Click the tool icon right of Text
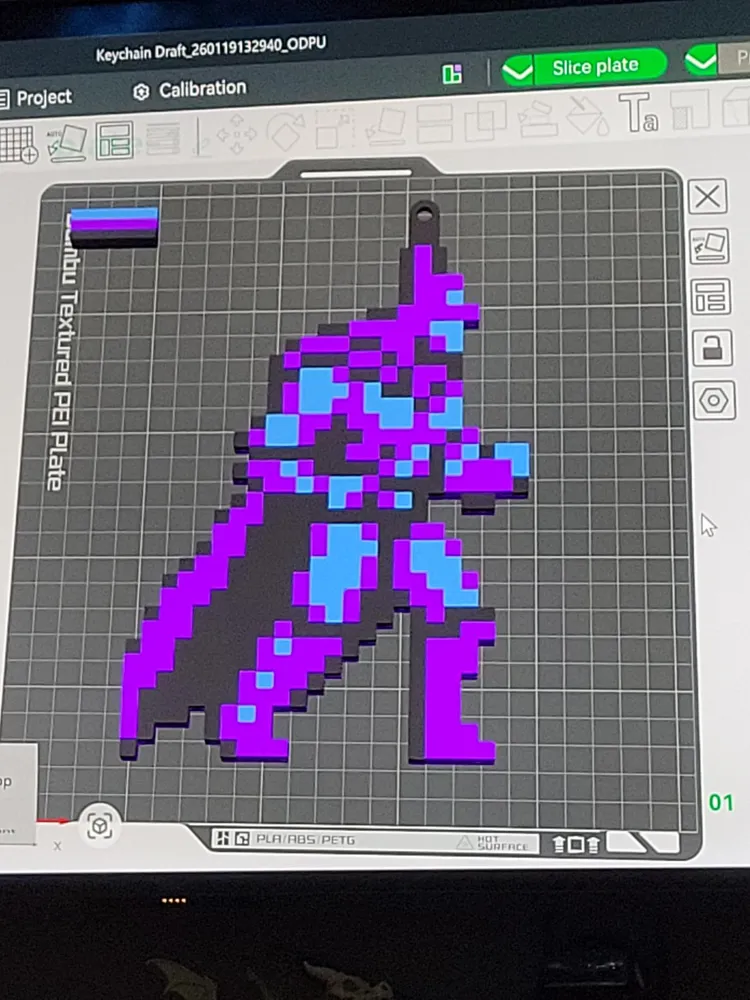Image resolution: width=750 pixels, height=1000 pixels. tap(691, 109)
